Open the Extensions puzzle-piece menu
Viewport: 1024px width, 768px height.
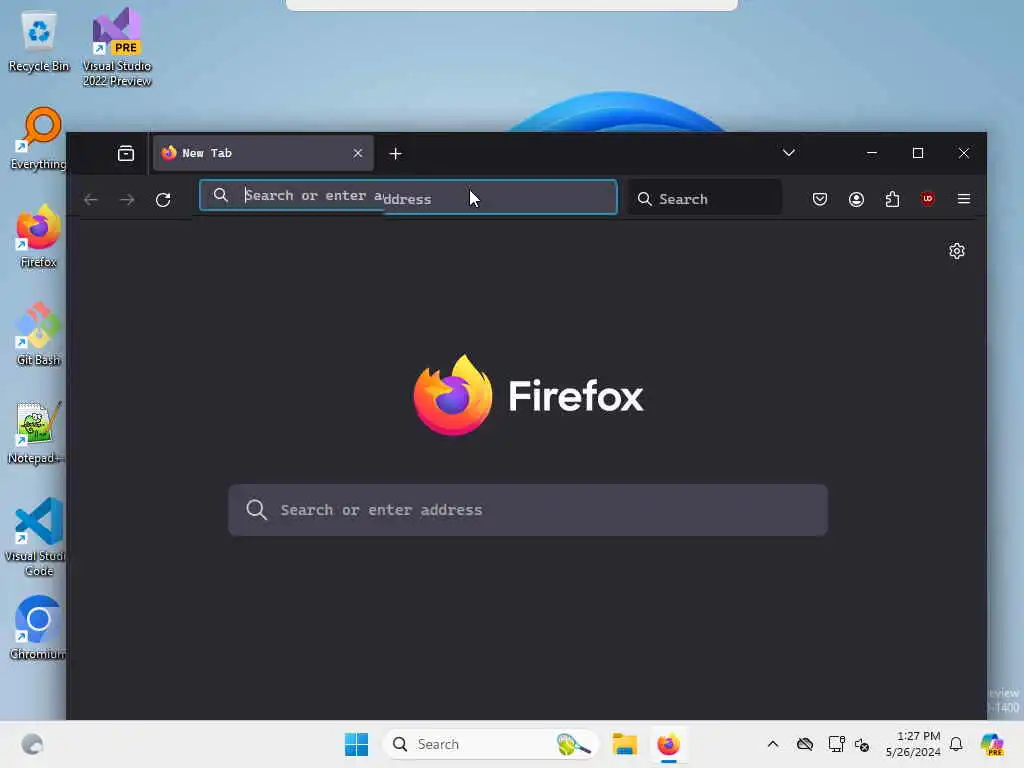(x=892, y=199)
